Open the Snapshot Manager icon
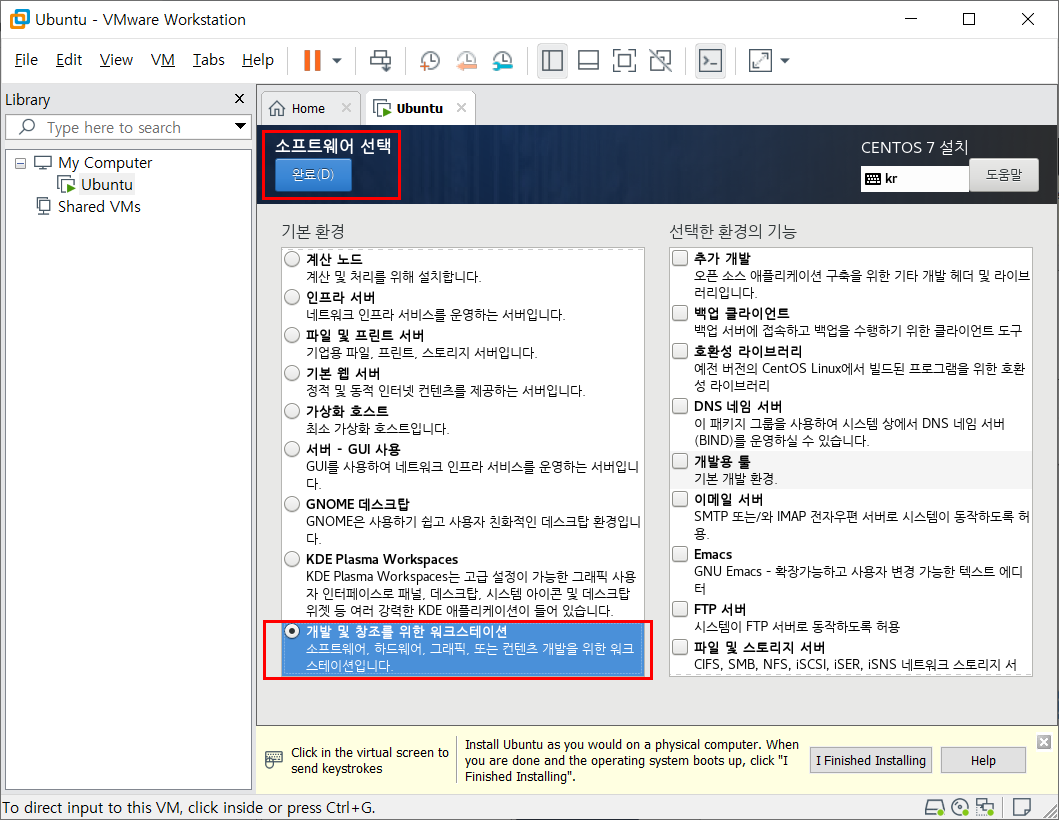The width and height of the screenshot is (1059, 820). point(502,61)
